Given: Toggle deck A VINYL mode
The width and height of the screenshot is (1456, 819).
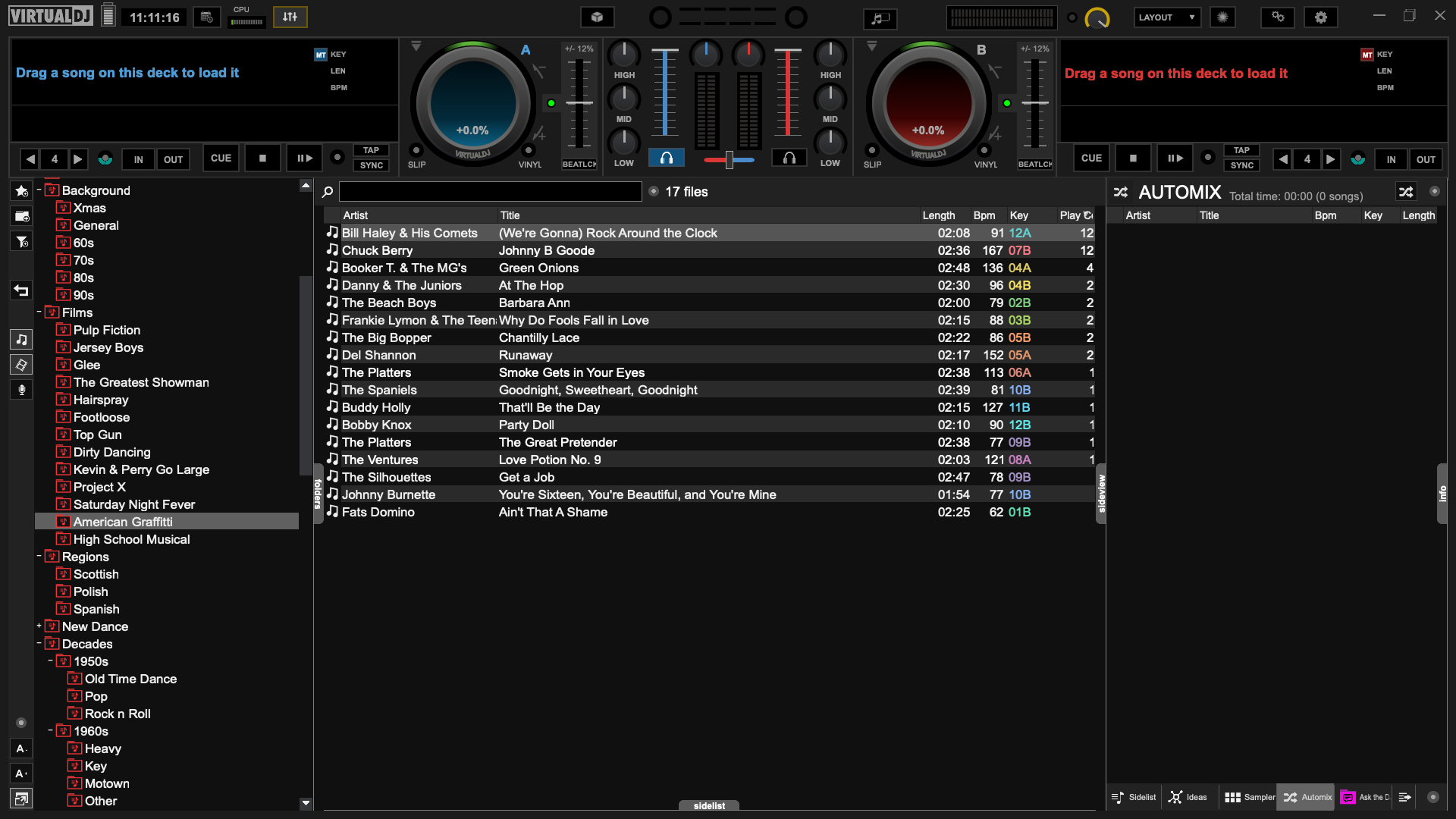Looking at the screenshot, I should pos(529,150).
